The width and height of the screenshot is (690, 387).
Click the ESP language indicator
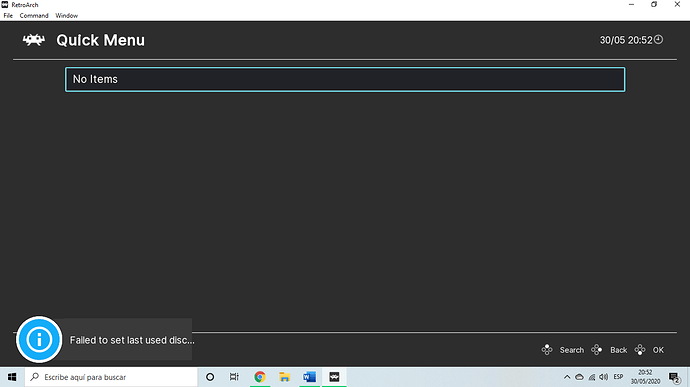618,377
